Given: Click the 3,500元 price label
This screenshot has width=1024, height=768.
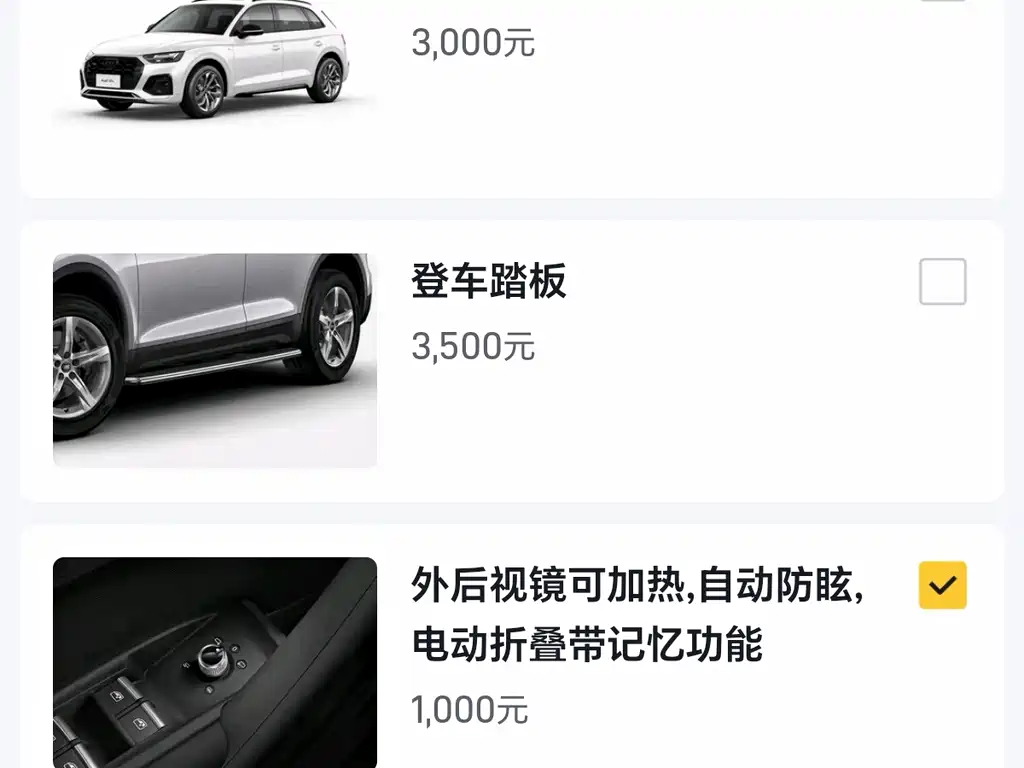Looking at the screenshot, I should (x=473, y=346).
